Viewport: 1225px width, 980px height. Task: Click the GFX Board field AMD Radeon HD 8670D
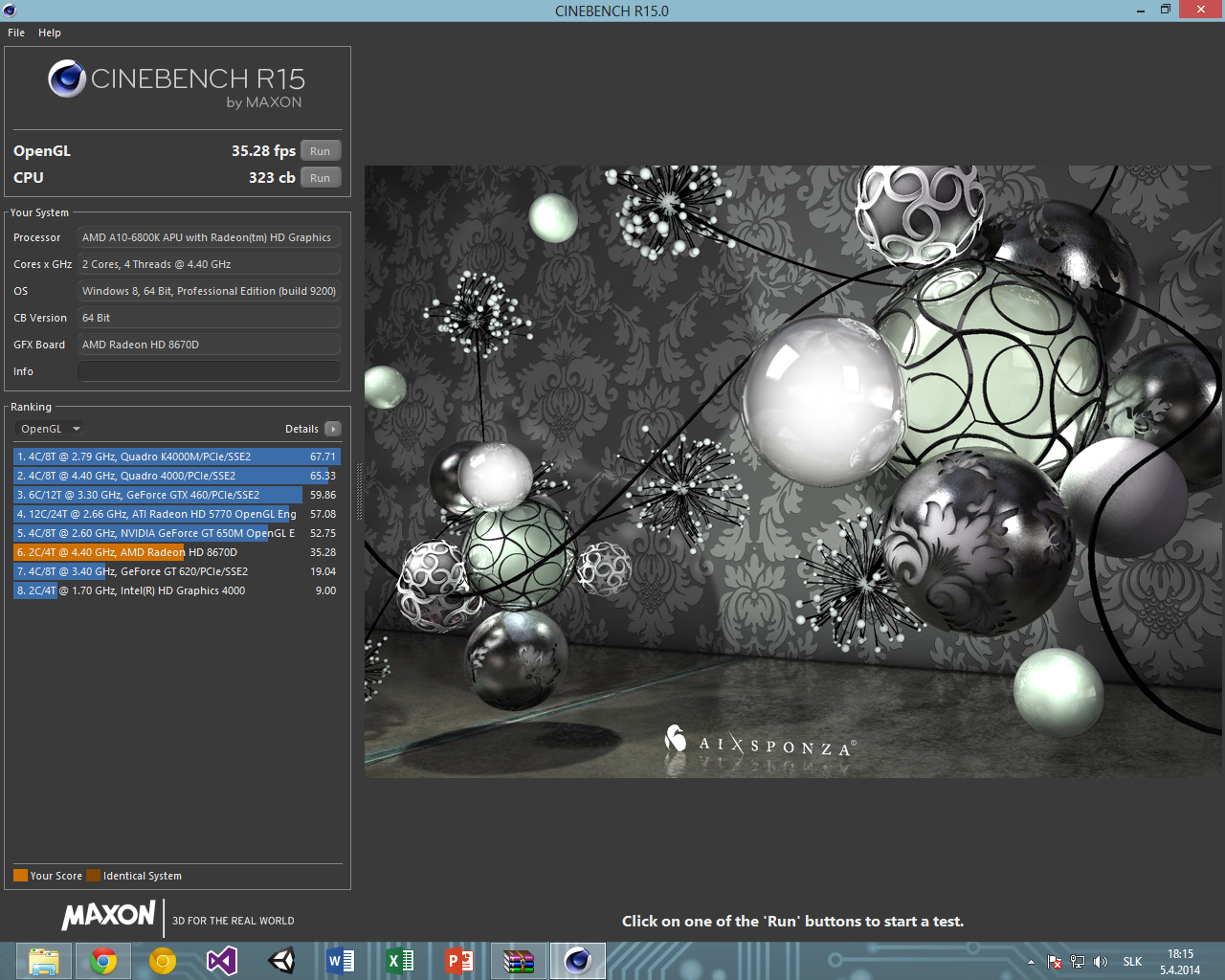tap(209, 345)
